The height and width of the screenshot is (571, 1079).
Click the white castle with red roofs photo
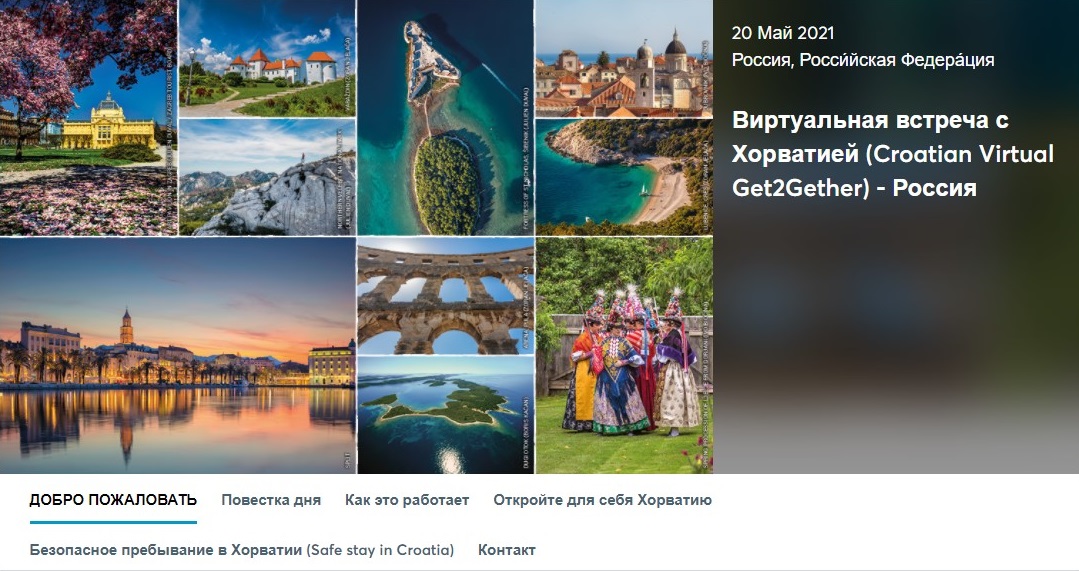pyautogui.click(x=267, y=58)
